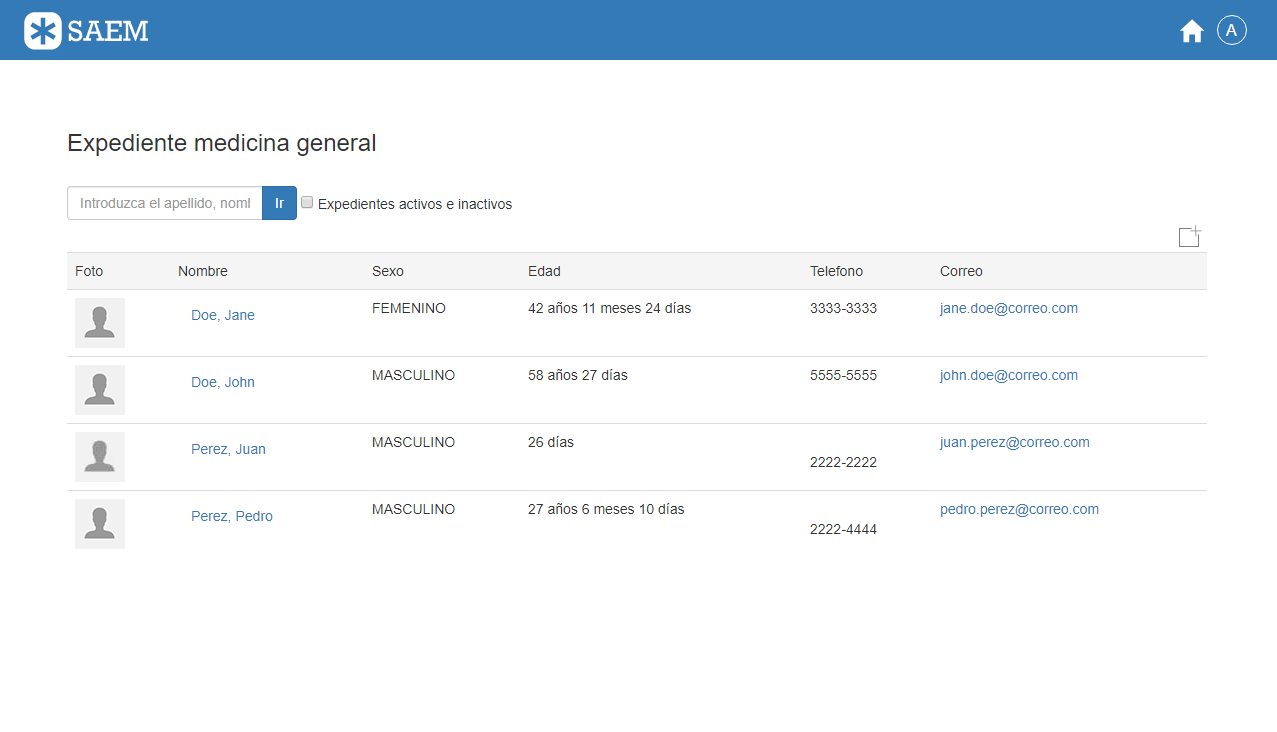The image size is (1277, 732).
Task: Click the 'Nombre' column header
Action: coord(203,271)
